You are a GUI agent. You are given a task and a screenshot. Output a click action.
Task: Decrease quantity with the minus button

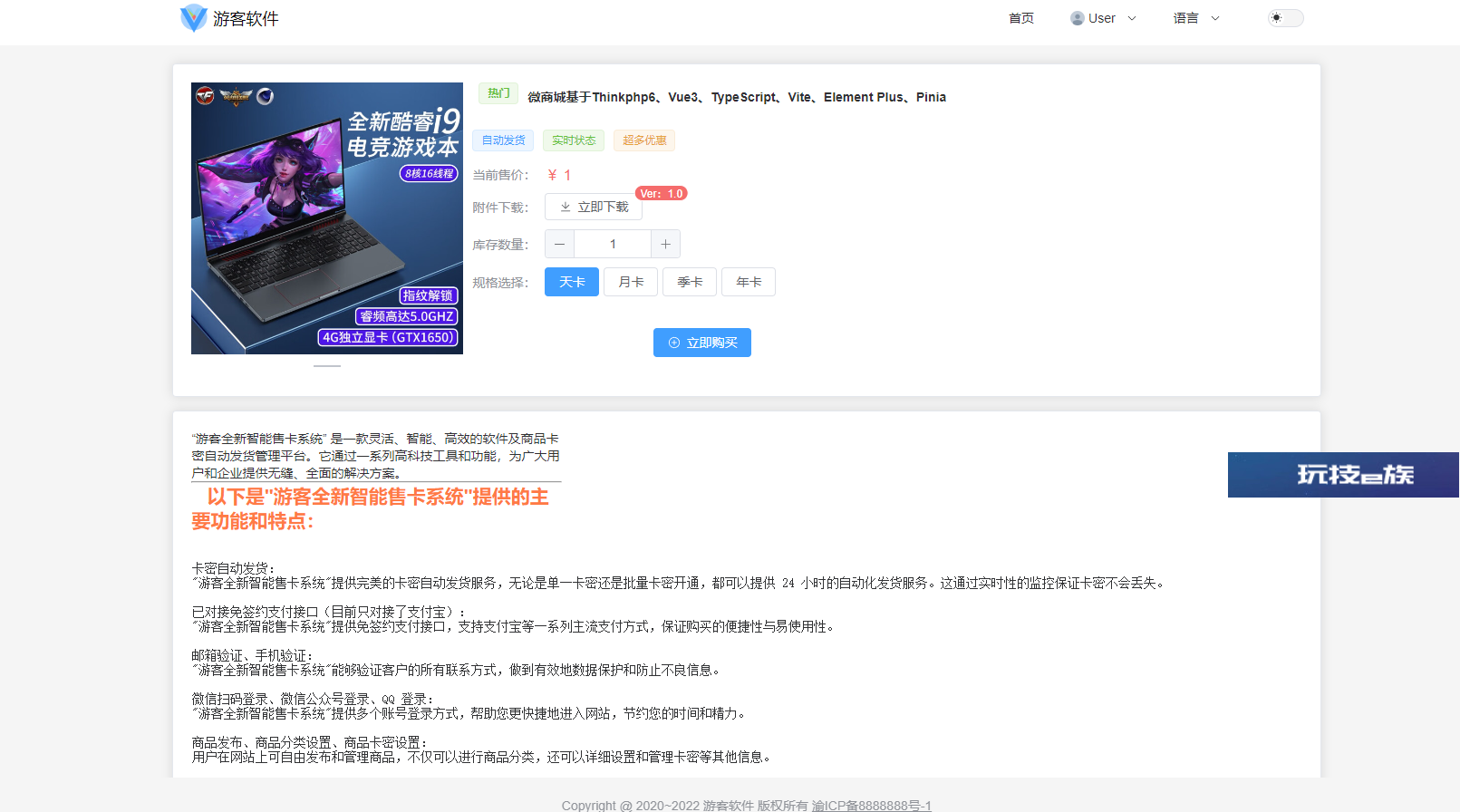(559, 244)
